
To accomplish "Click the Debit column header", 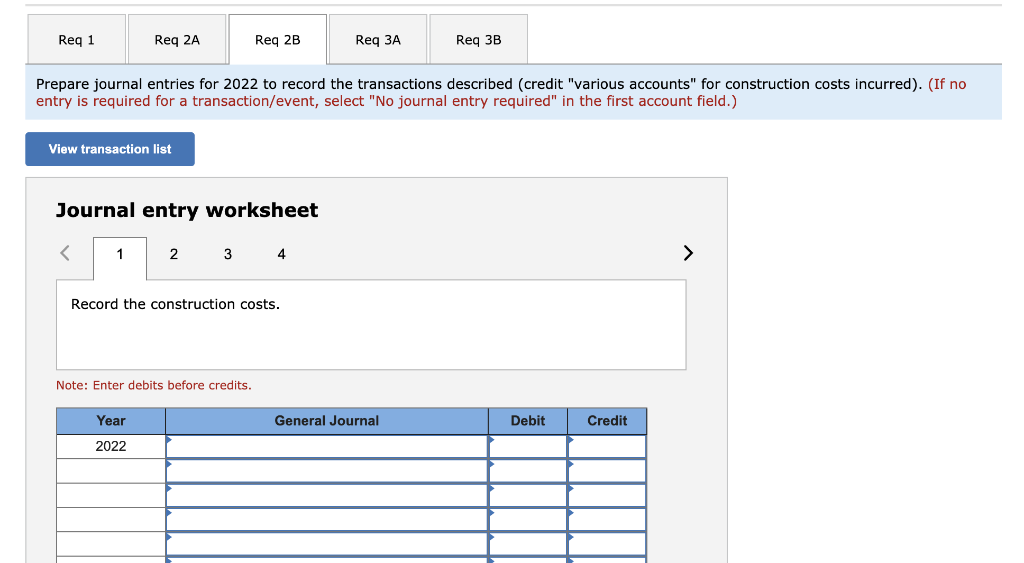I will [528, 421].
